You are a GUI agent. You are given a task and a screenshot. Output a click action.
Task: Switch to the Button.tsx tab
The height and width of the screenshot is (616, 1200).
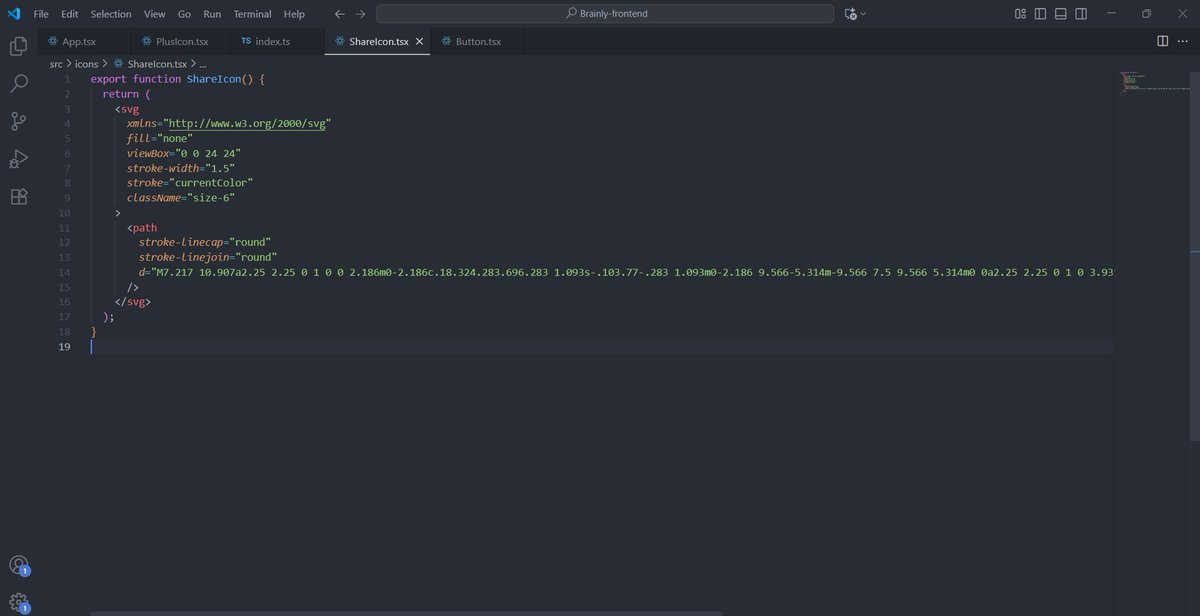coord(479,41)
